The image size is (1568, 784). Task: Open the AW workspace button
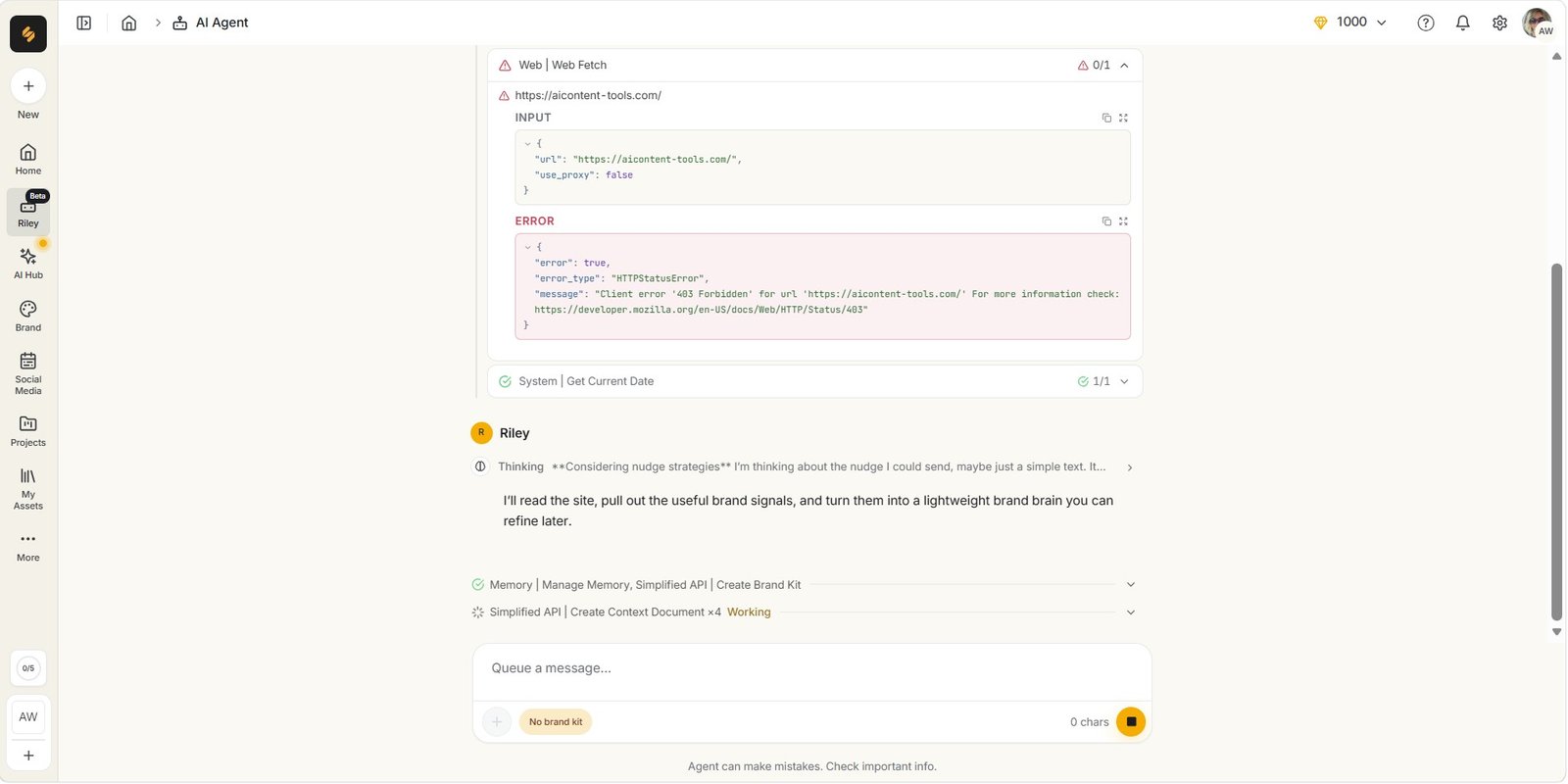[x=28, y=717]
